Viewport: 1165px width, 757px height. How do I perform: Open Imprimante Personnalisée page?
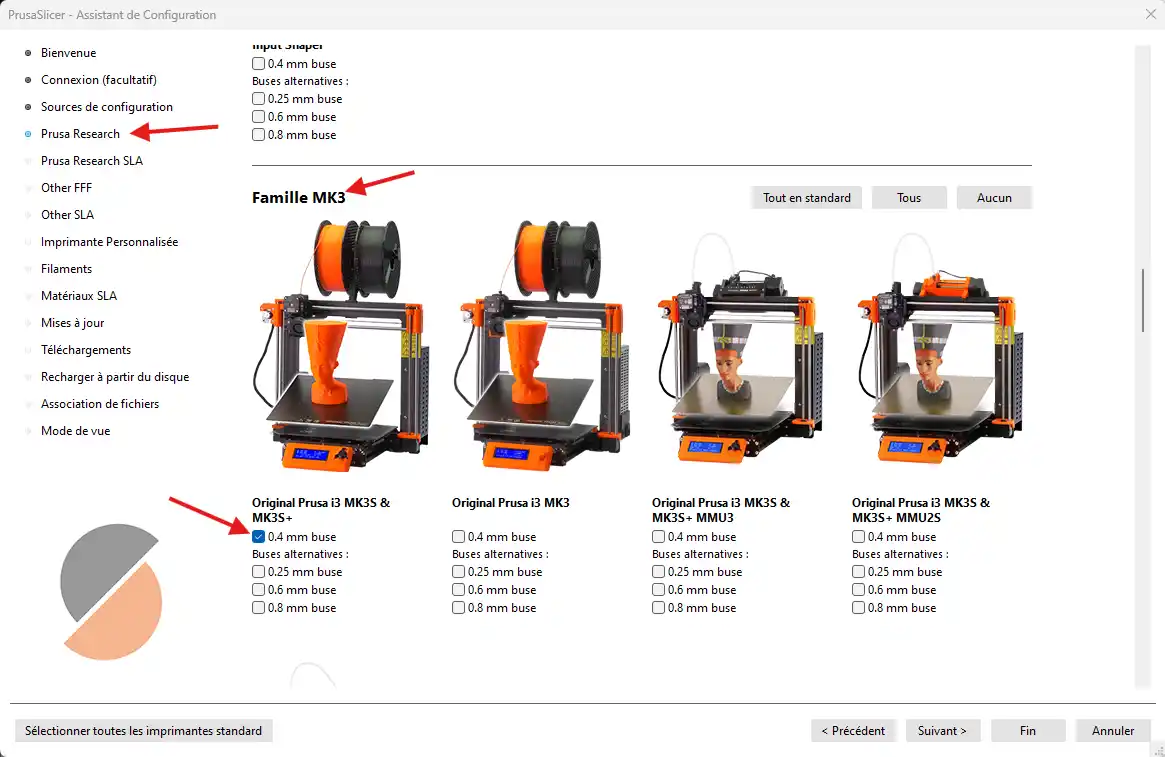[x=109, y=241]
